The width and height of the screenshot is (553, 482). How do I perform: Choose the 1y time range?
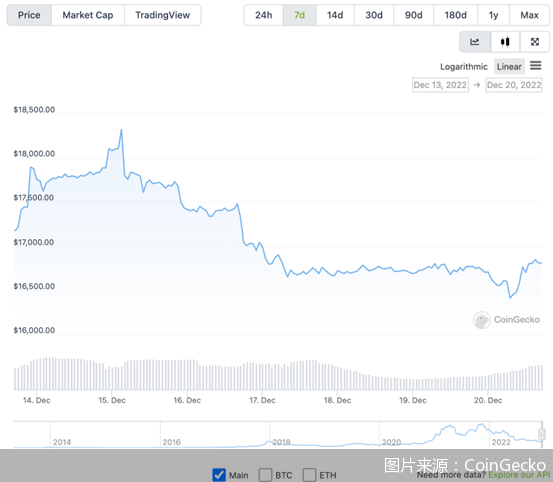(x=493, y=15)
